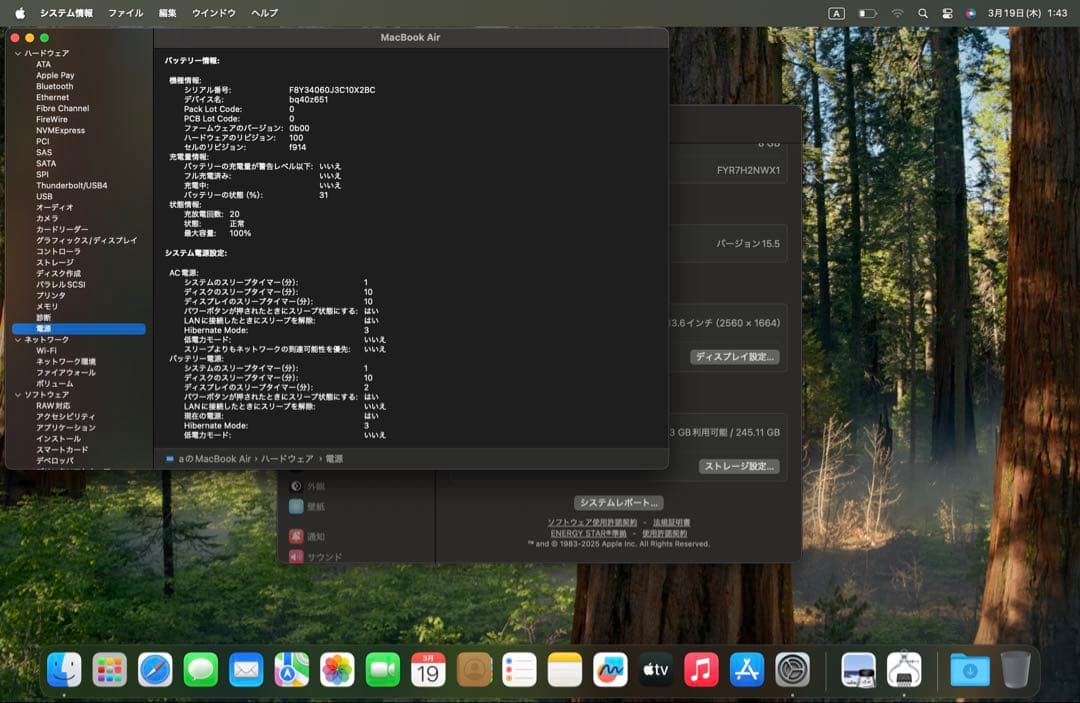Click ディスプレイ設定… button

pyautogui.click(x=735, y=357)
